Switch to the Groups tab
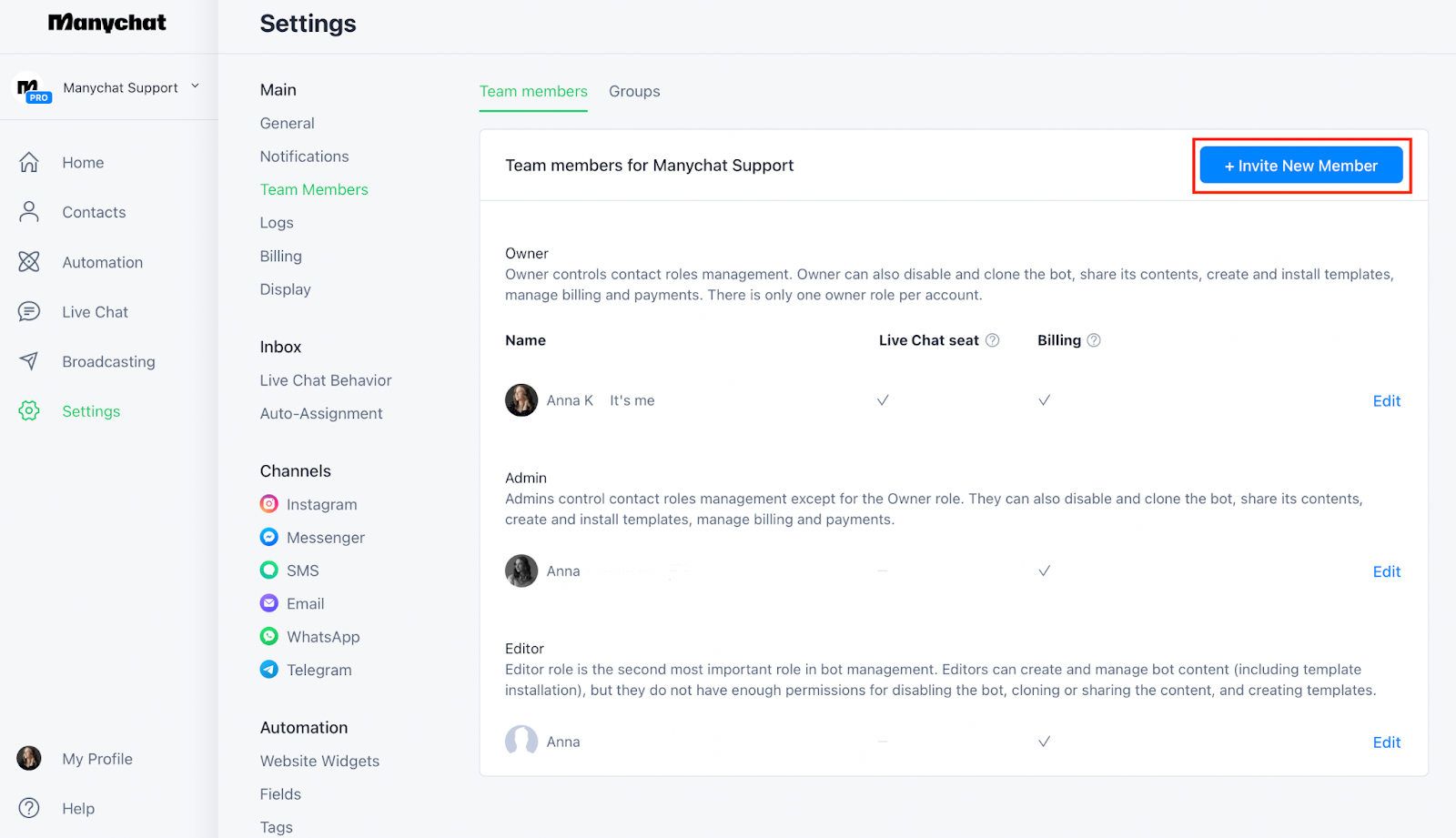 634,91
